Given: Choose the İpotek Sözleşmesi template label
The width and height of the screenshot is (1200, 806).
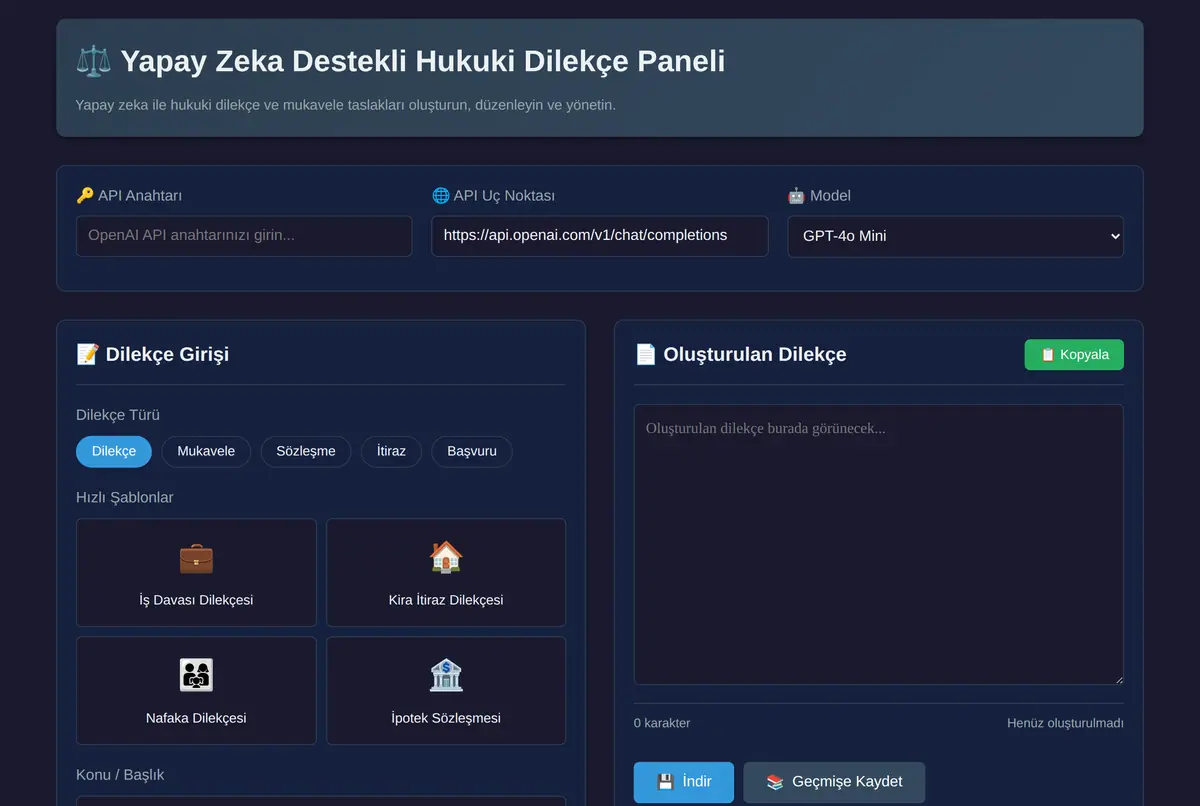Looking at the screenshot, I should [x=446, y=718].
